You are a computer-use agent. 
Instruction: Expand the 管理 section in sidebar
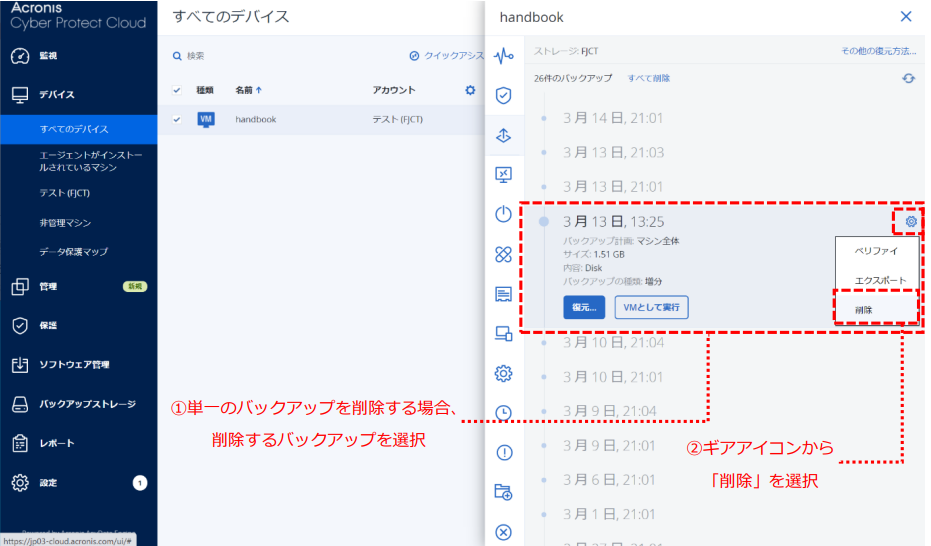[48, 287]
